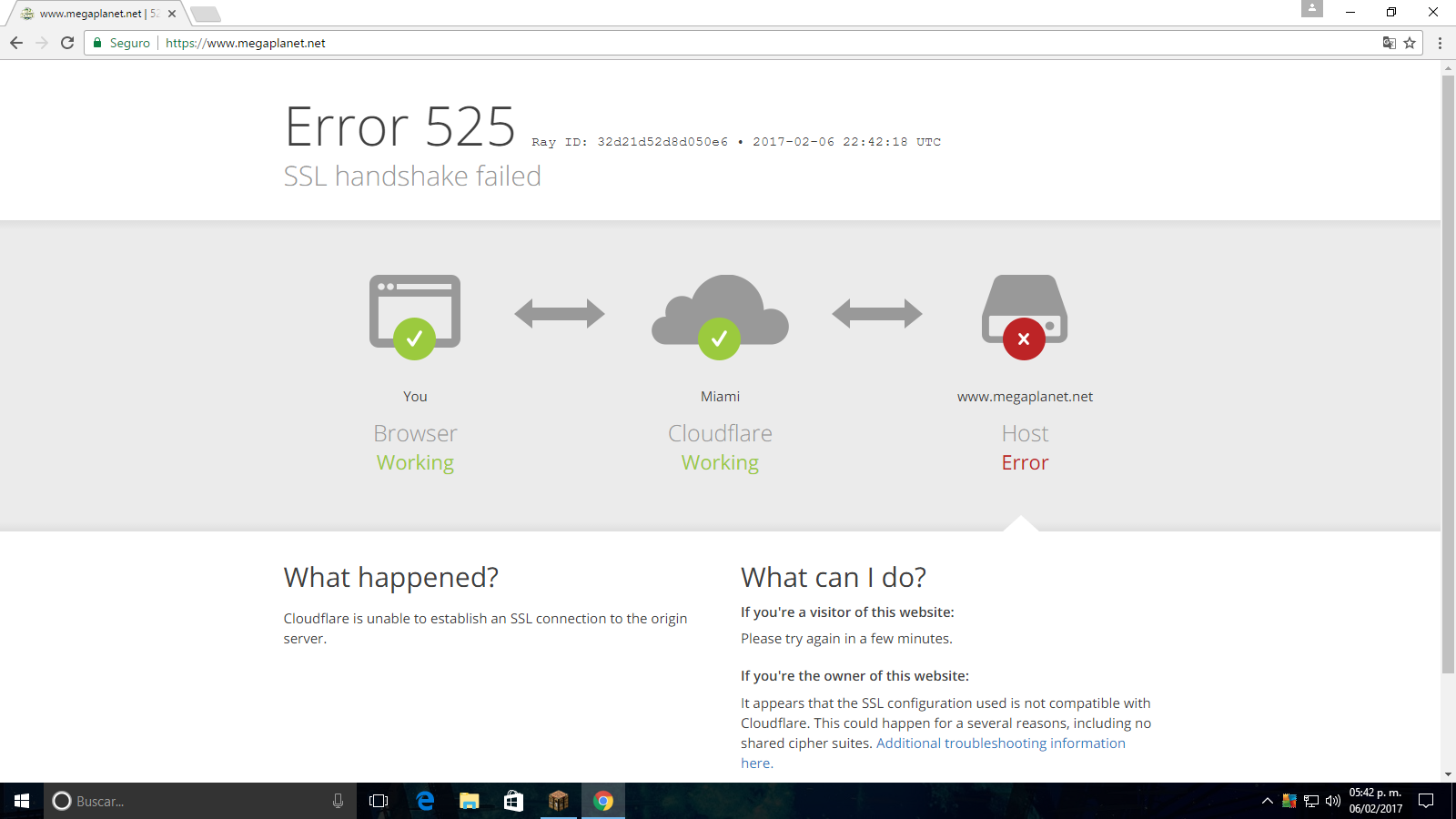This screenshot has height=819, width=1456.
Task: Click the 'What can I do?' heading
Action: click(834, 578)
